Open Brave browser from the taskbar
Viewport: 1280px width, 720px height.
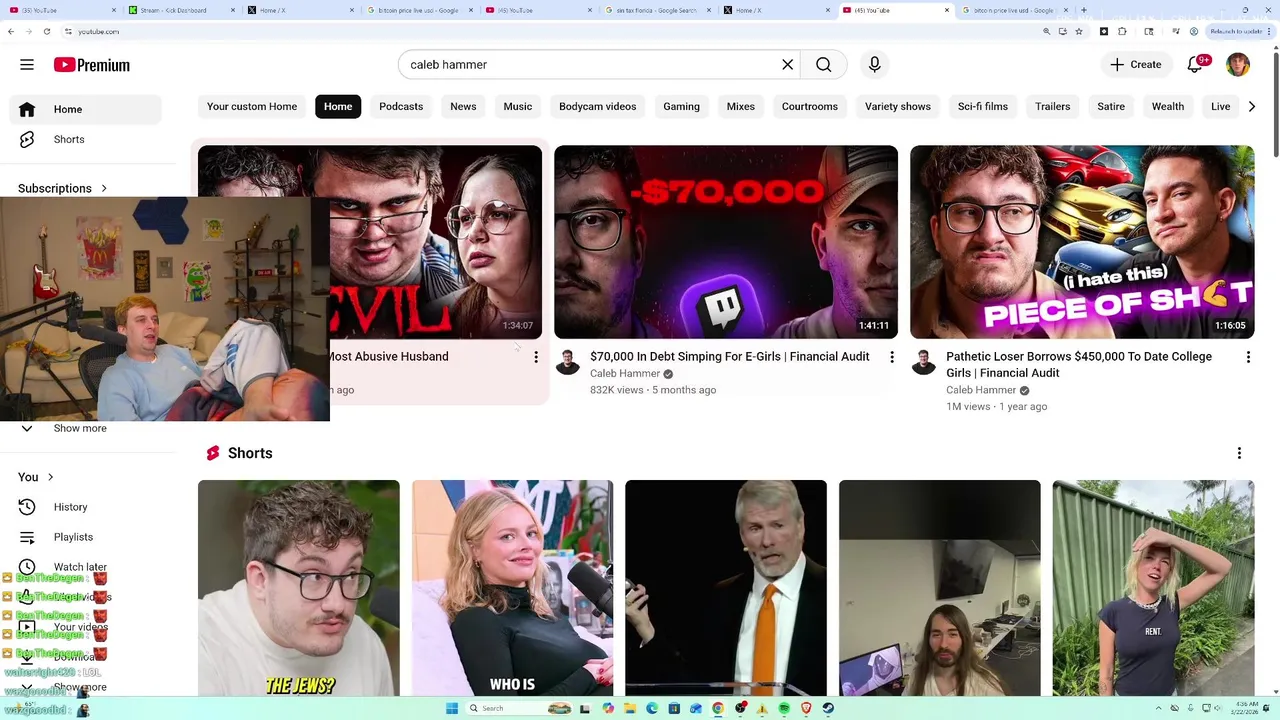[x=806, y=708]
